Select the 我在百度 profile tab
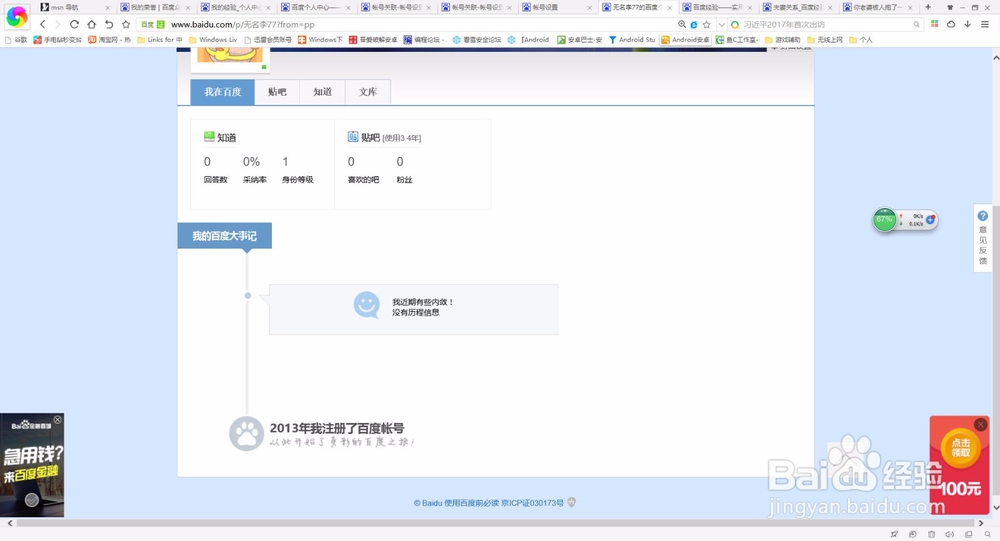The height and width of the screenshot is (541, 1000). pyautogui.click(x=223, y=92)
